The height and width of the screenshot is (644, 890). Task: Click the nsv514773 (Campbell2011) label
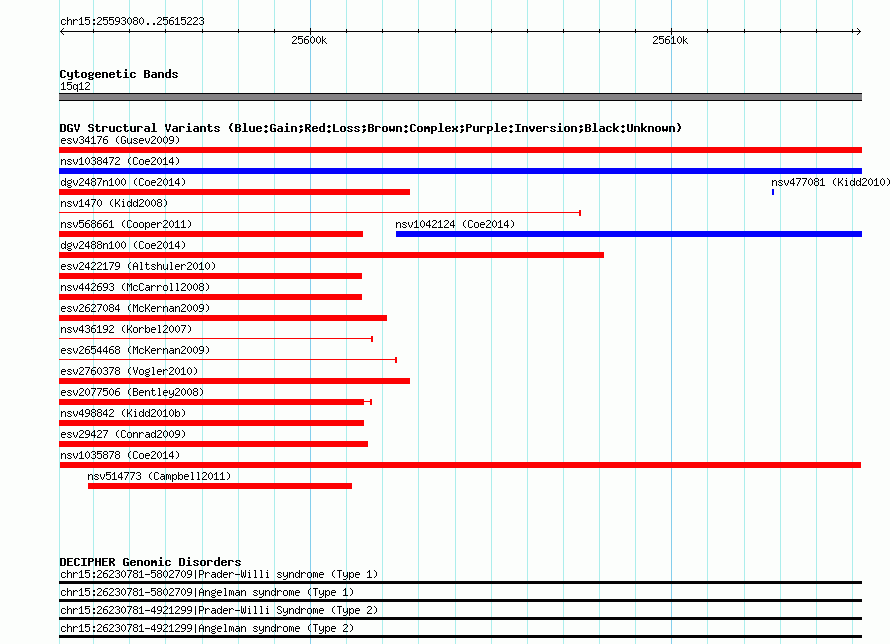(159, 476)
